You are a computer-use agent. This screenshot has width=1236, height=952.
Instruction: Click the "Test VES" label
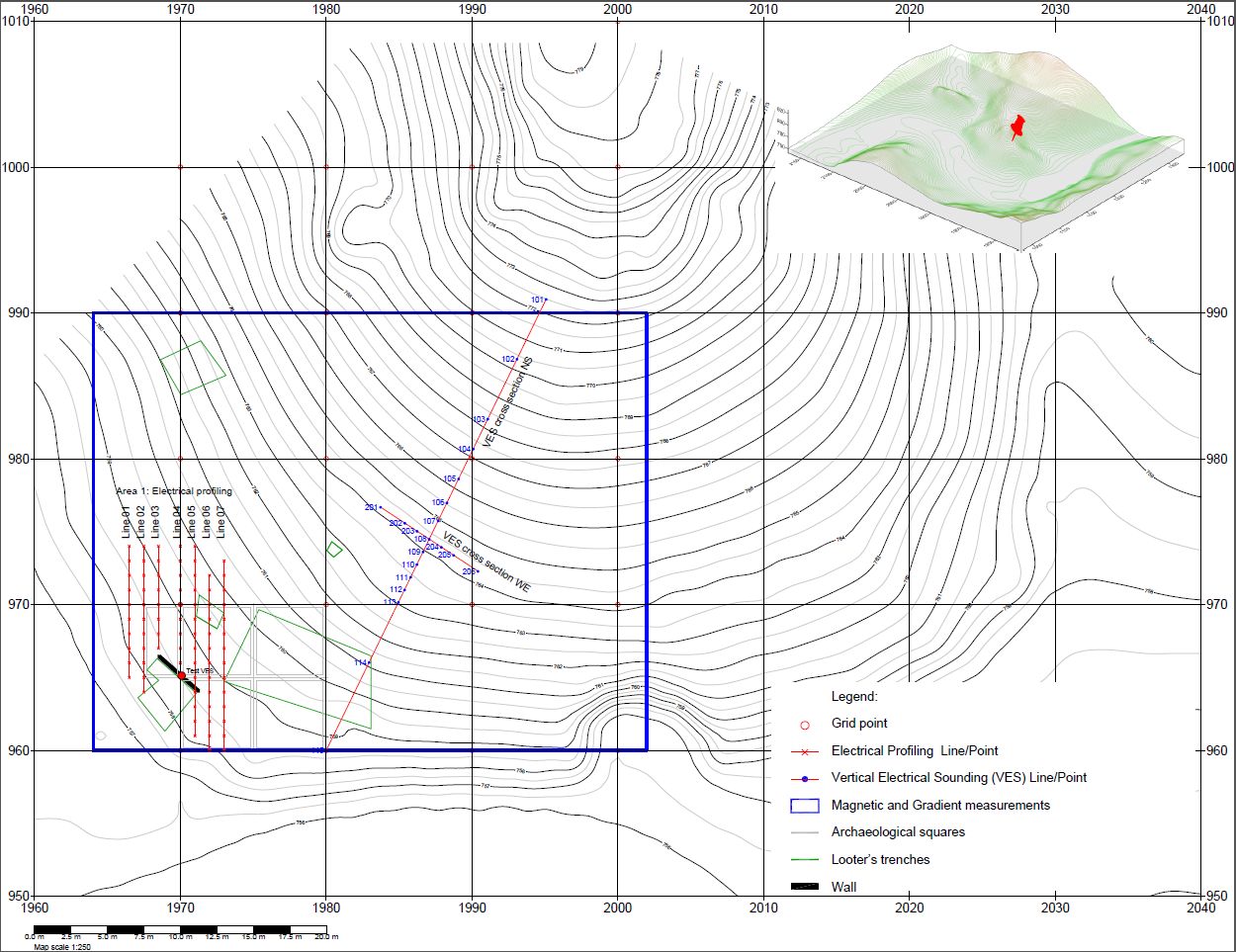pyautogui.click(x=200, y=672)
